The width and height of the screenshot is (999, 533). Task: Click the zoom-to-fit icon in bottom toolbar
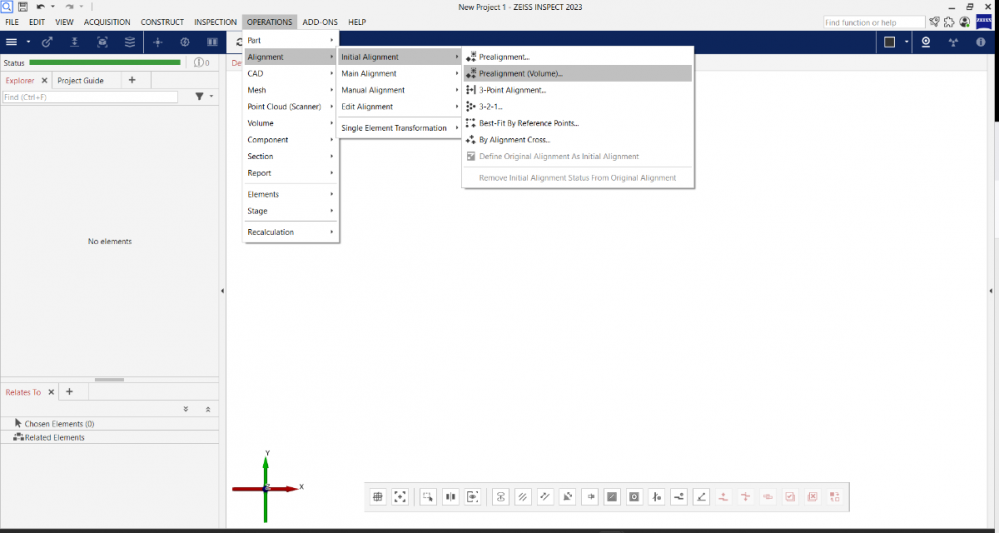(x=400, y=497)
